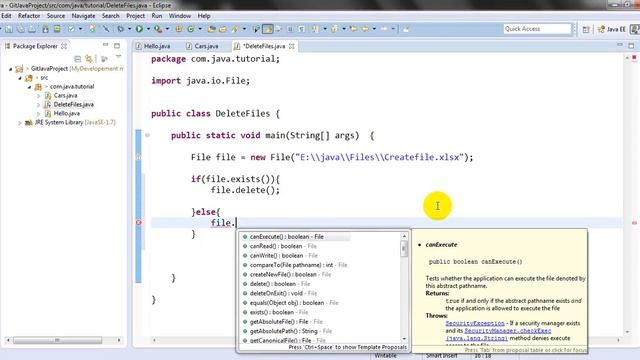Click the Search flashlight toolbar icon
The height and width of the screenshot is (360, 640).
point(235,29)
